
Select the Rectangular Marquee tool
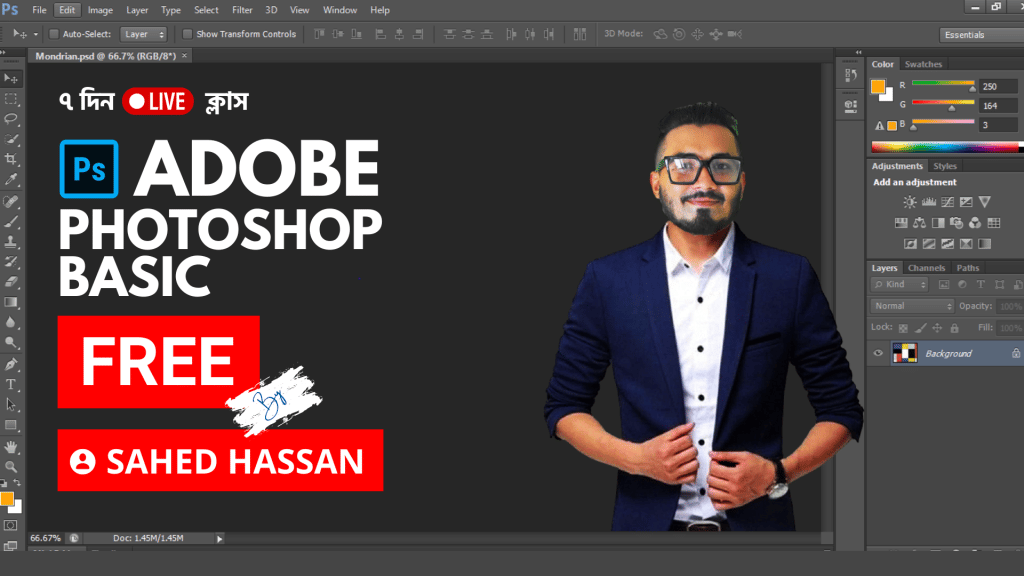tap(11, 99)
